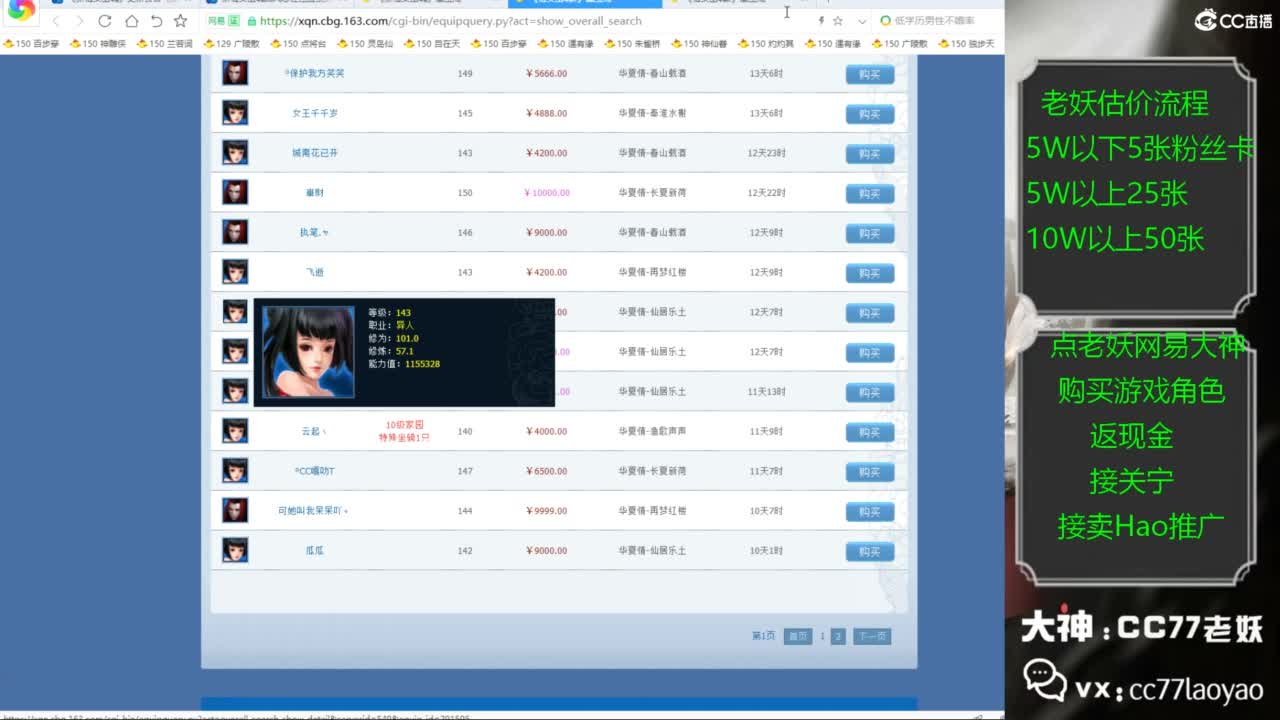This screenshot has height=720, width=1280.
Task: Click the '10天1时' remaining time text
Action: click(767, 550)
